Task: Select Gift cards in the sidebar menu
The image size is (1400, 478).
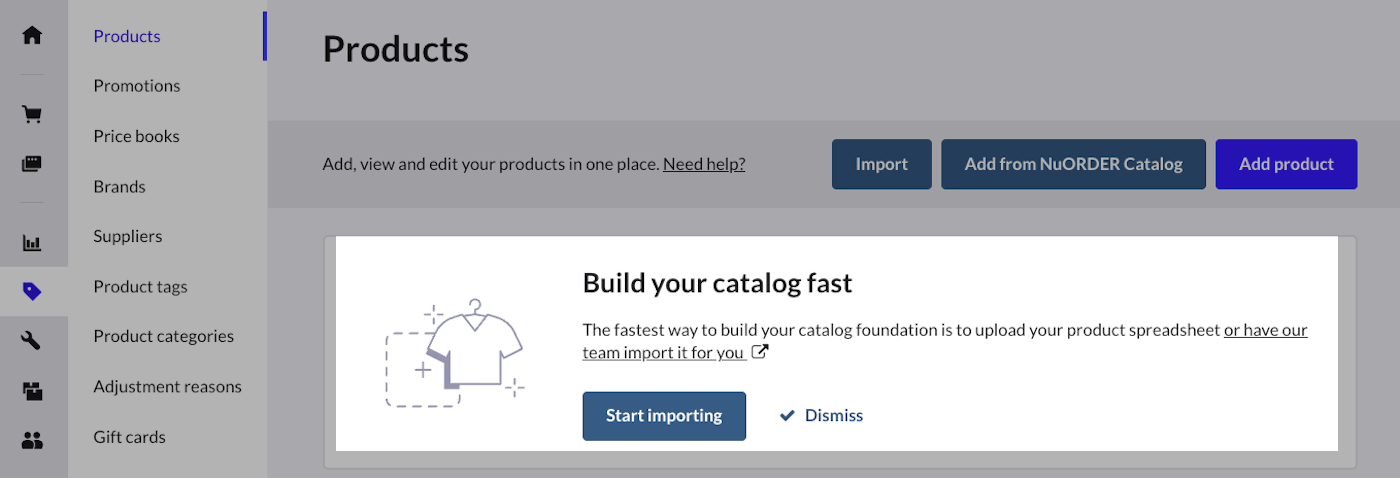Action: pos(129,437)
